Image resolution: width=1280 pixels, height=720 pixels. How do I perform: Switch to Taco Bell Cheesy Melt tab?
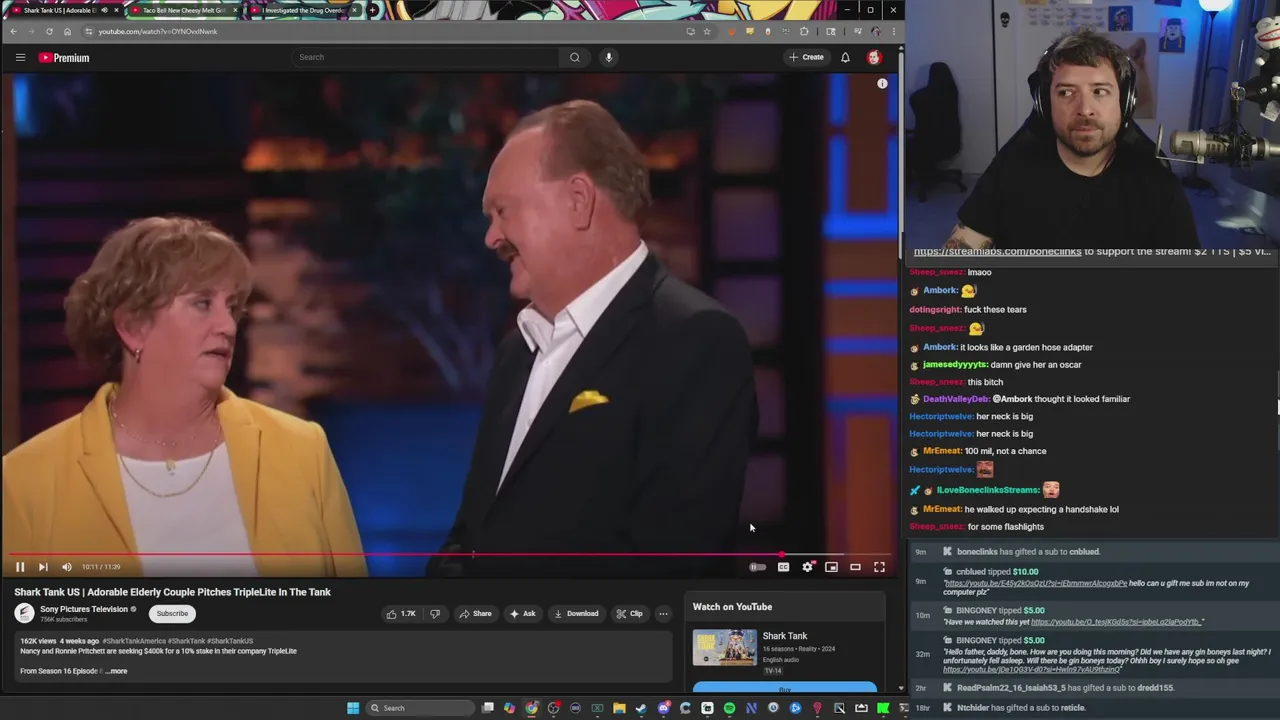pos(182,10)
